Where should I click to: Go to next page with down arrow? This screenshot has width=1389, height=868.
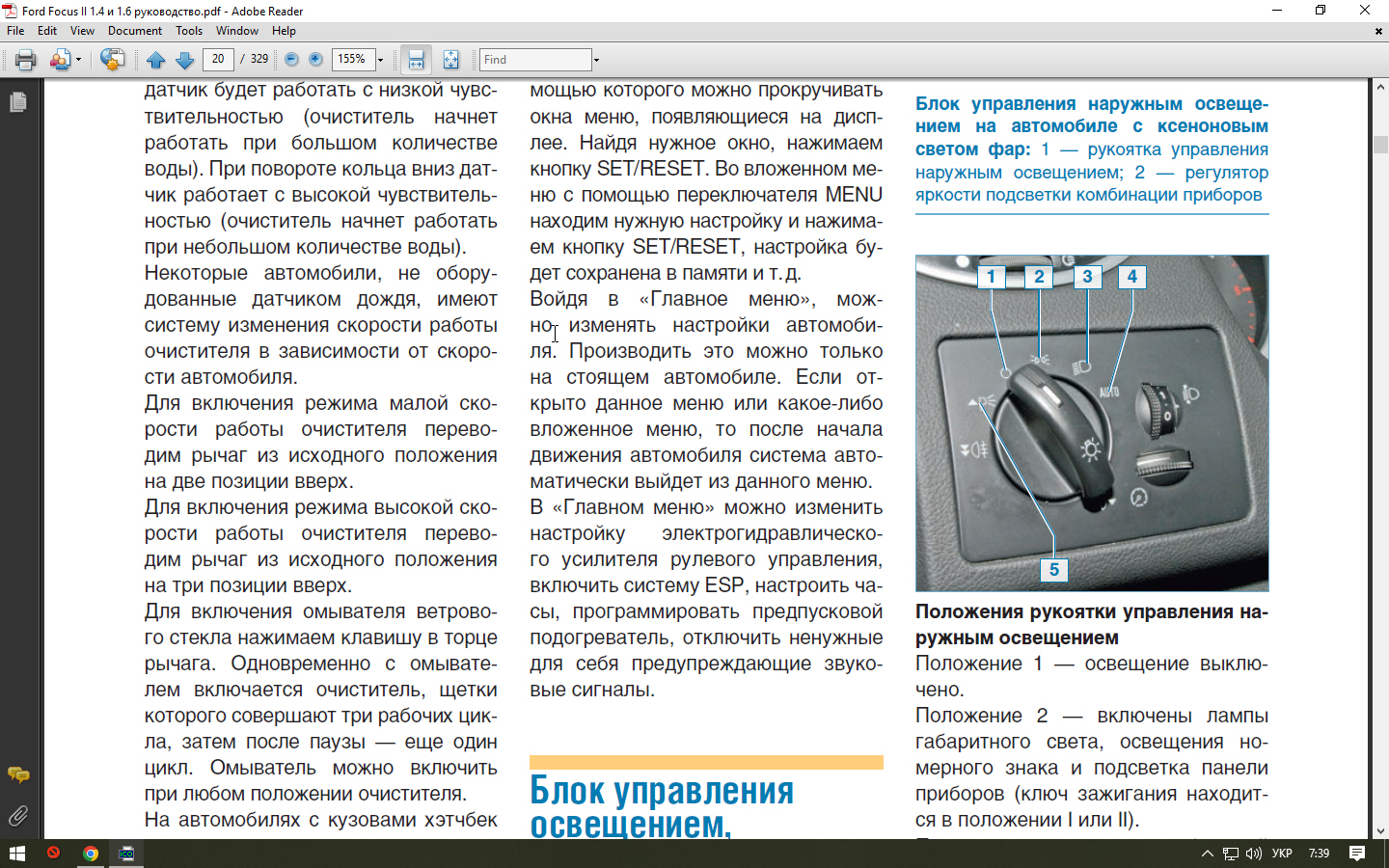coord(185,60)
